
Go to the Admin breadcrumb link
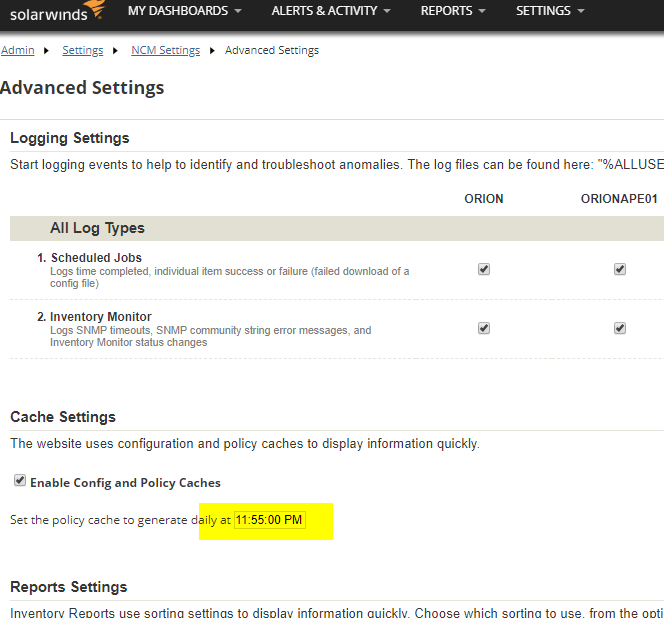pyautogui.click(x=17, y=50)
